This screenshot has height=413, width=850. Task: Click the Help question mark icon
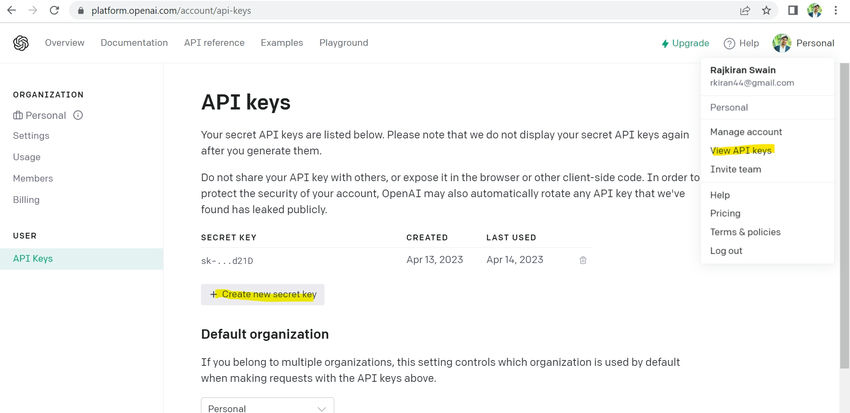729,43
